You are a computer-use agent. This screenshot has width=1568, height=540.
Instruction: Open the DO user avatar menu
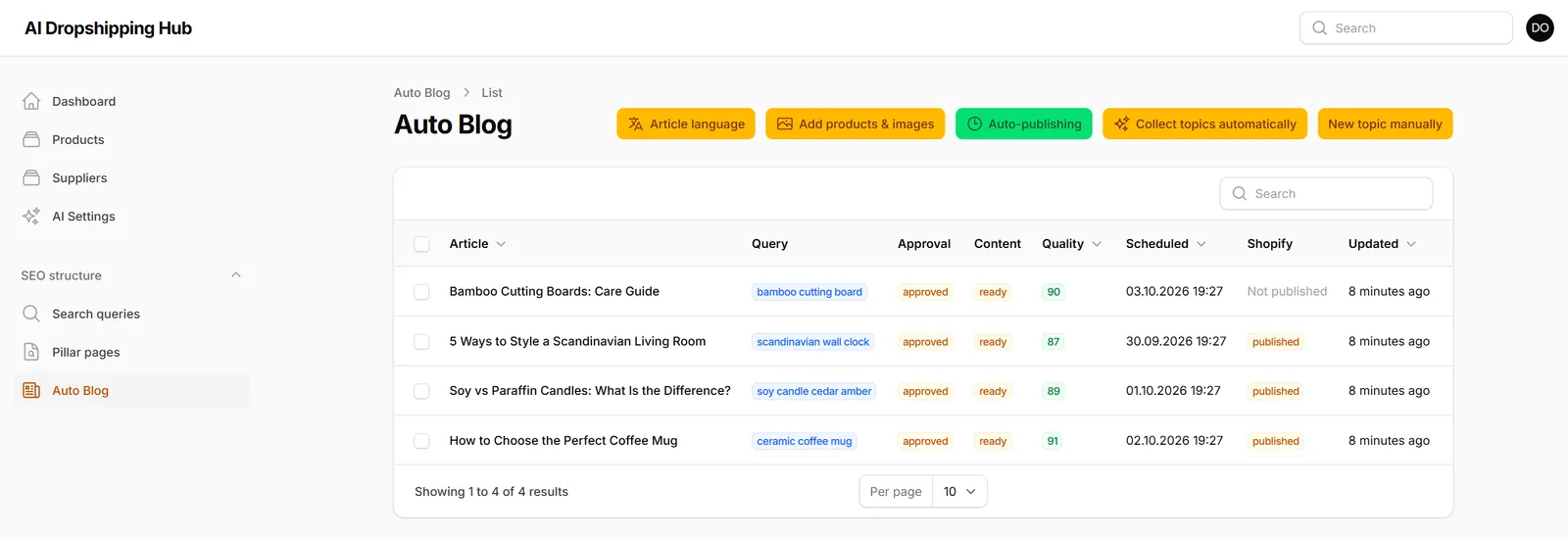[x=1540, y=27]
